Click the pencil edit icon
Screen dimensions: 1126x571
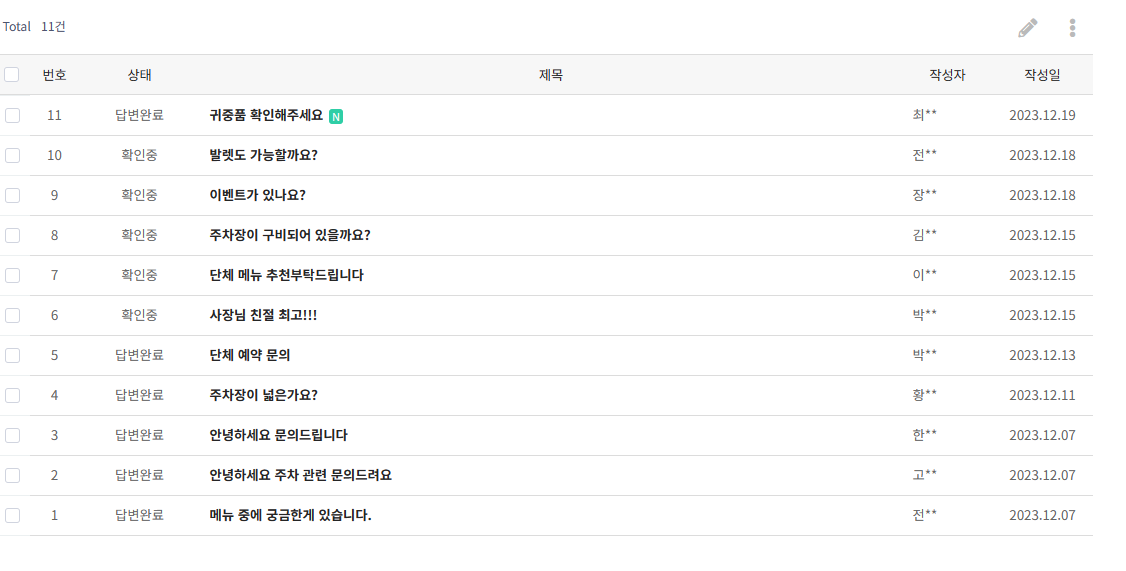click(x=1028, y=28)
